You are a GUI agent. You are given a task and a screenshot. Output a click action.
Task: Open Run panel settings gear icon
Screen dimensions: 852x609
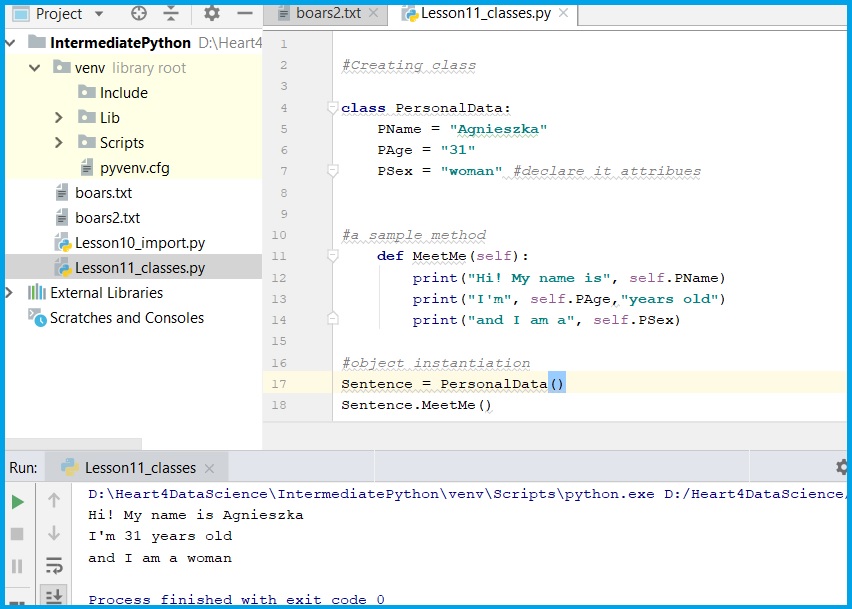pos(842,467)
